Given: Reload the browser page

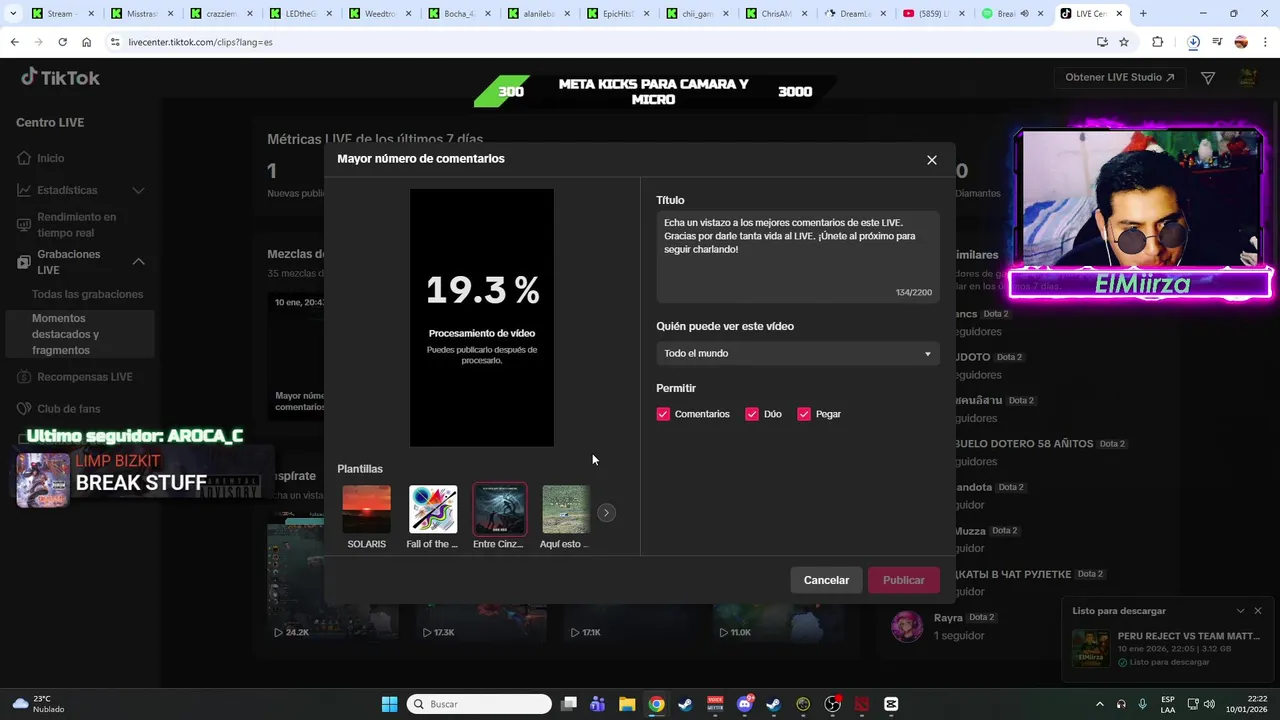Looking at the screenshot, I should (62, 42).
